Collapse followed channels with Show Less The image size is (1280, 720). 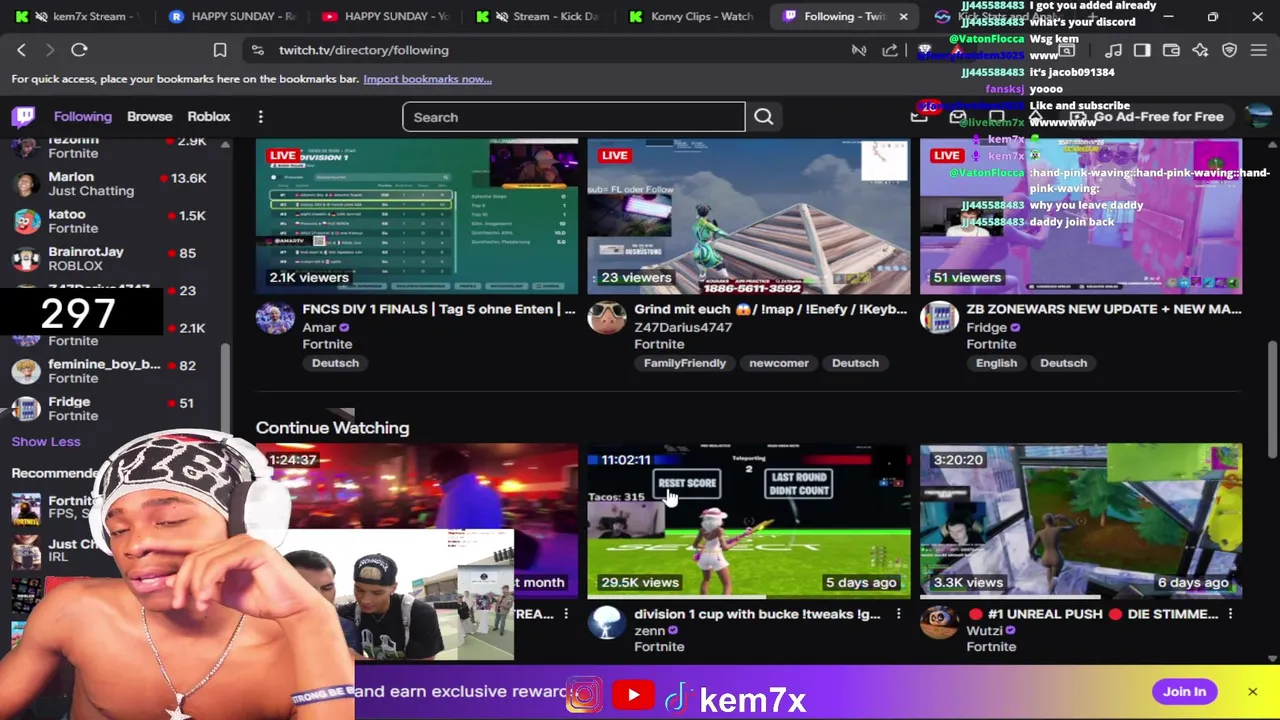click(46, 441)
